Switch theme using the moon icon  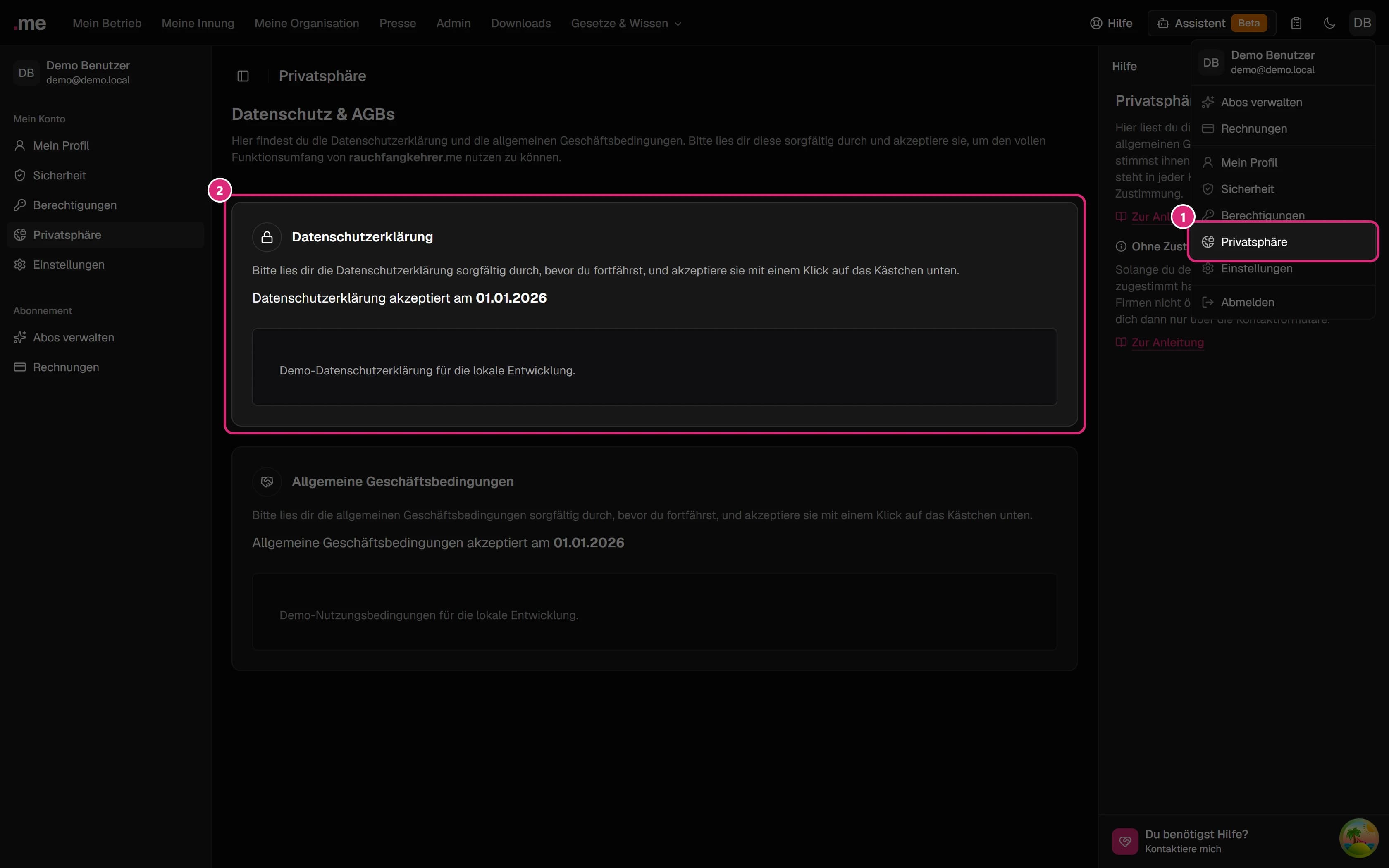tap(1329, 24)
